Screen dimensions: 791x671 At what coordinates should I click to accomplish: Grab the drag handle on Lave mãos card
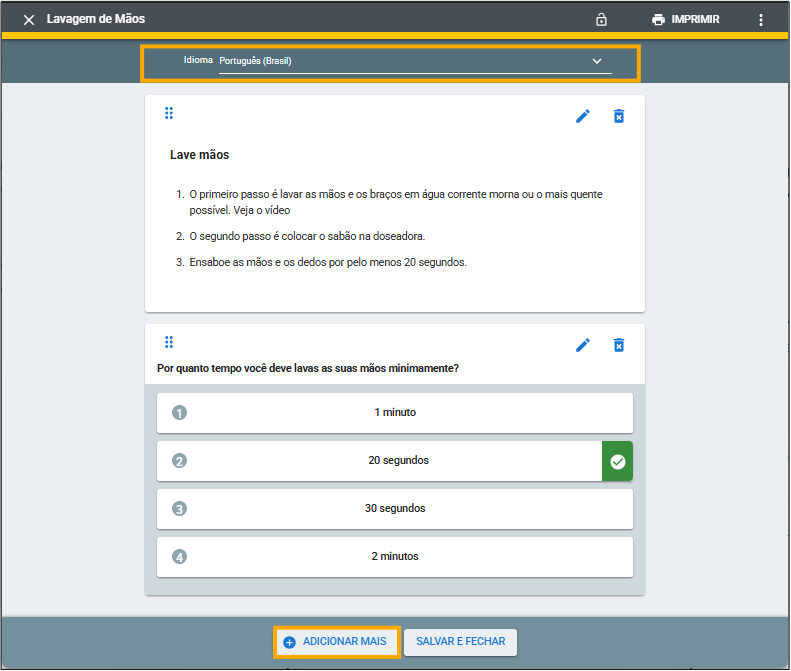click(169, 114)
